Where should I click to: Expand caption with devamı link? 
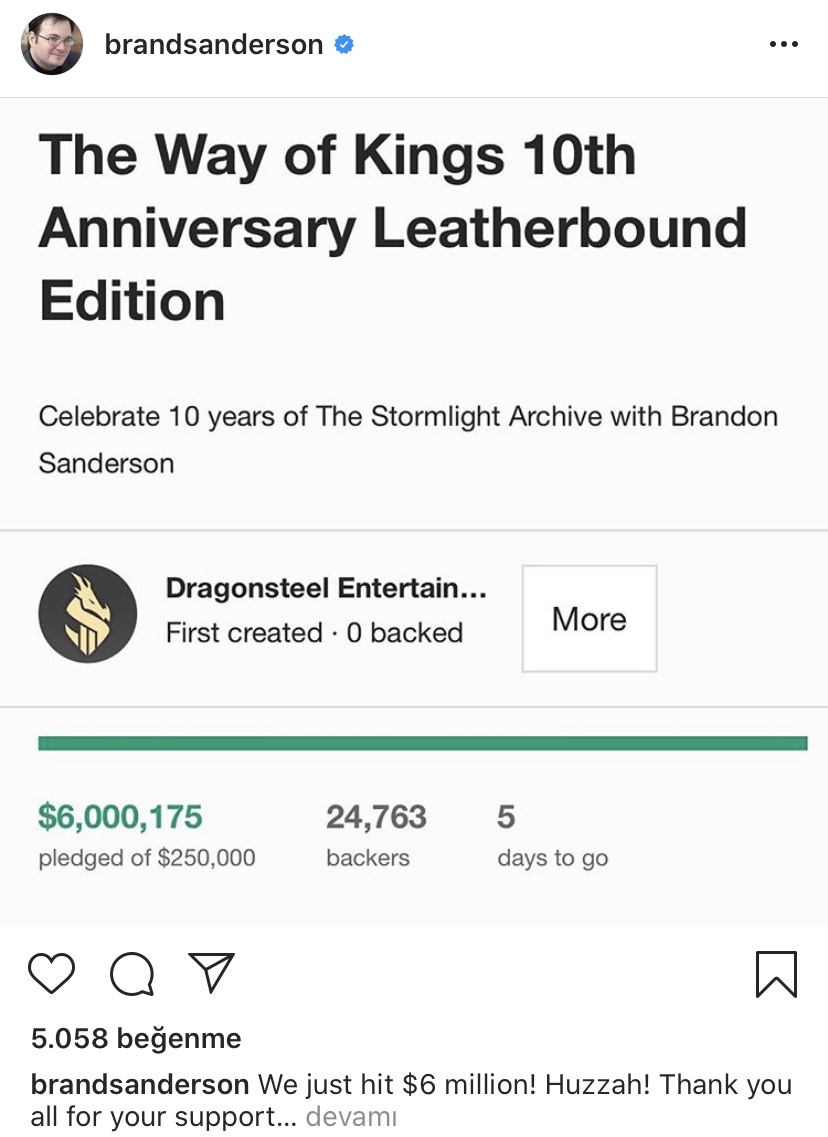[x=351, y=1116]
